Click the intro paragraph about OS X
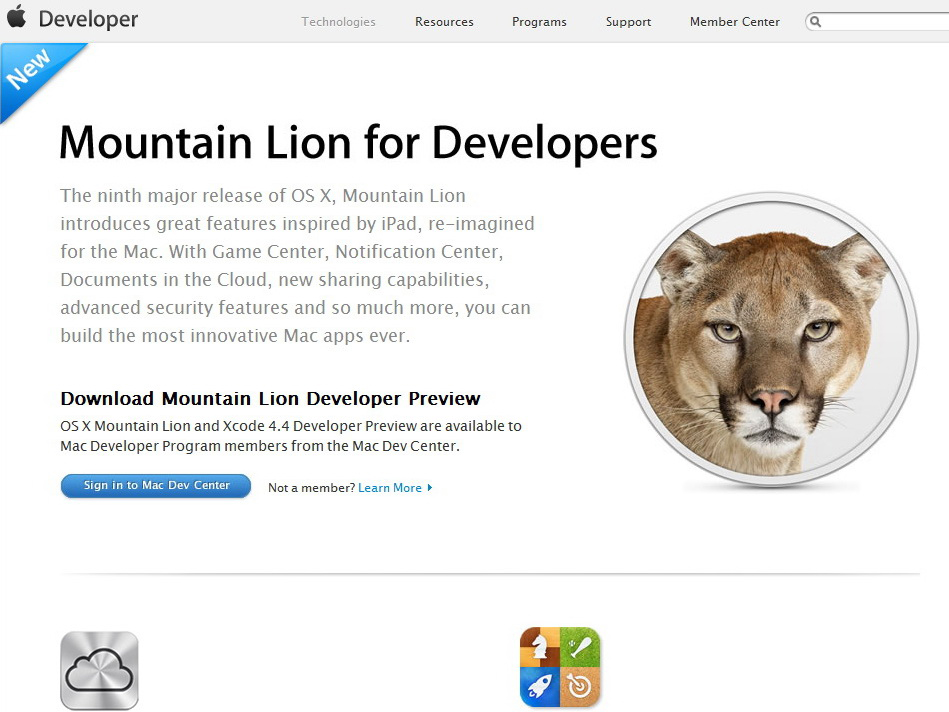The height and width of the screenshot is (712, 949). [297, 265]
